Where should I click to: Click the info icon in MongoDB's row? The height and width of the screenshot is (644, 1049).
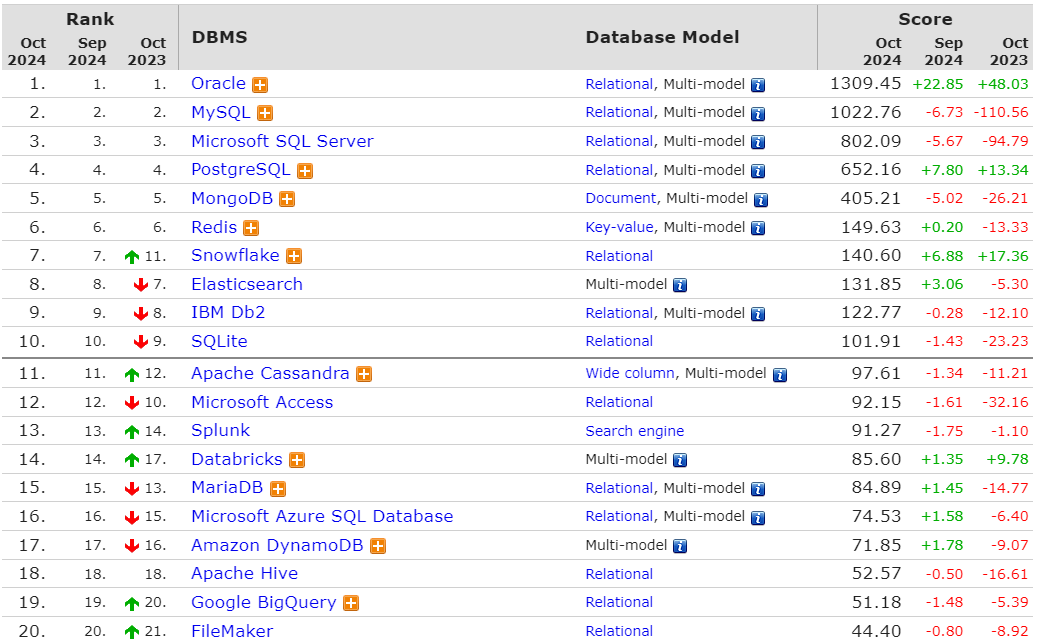pos(761,200)
